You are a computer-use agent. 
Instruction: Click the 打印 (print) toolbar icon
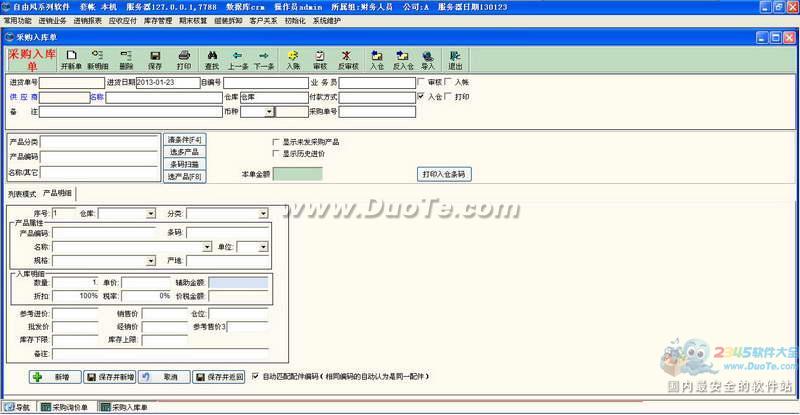[x=184, y=60]
